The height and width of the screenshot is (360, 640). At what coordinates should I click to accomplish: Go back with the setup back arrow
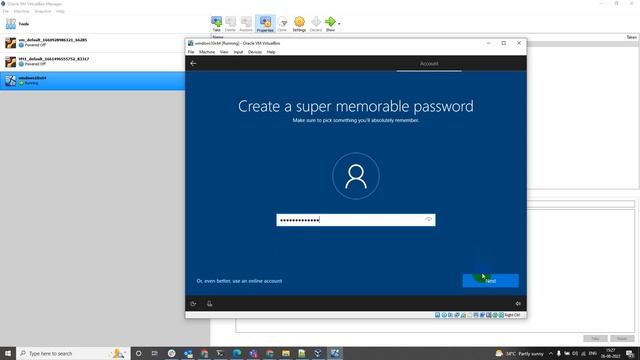[193, 63]
